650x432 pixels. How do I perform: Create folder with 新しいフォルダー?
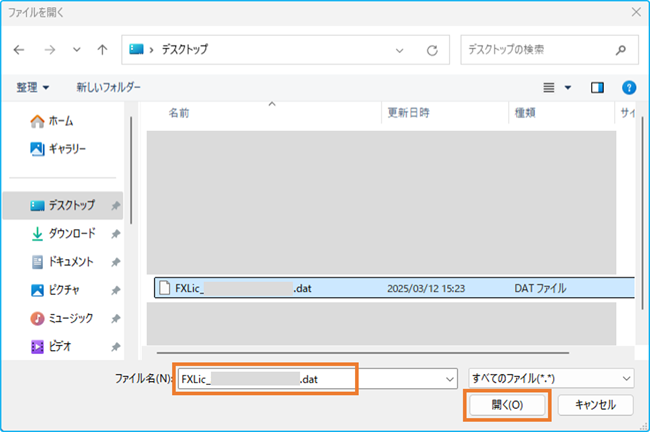(108, 87)
